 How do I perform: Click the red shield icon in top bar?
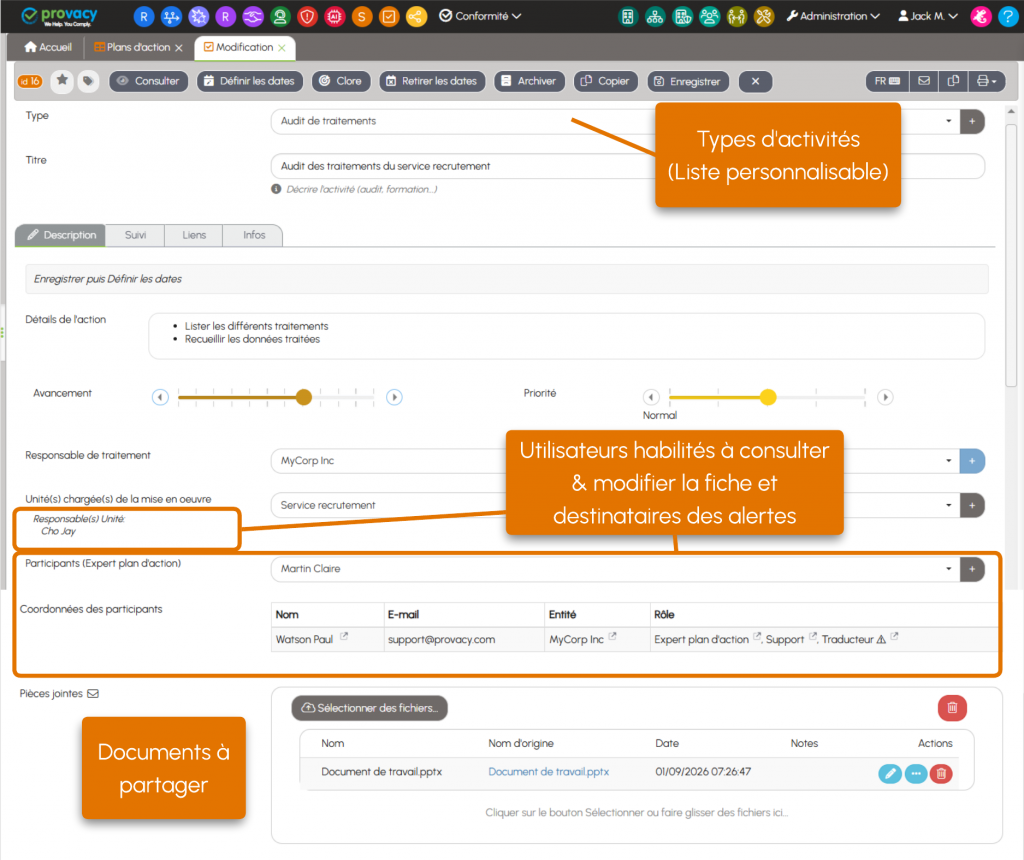pyautogui.click(x=307, y=16)
